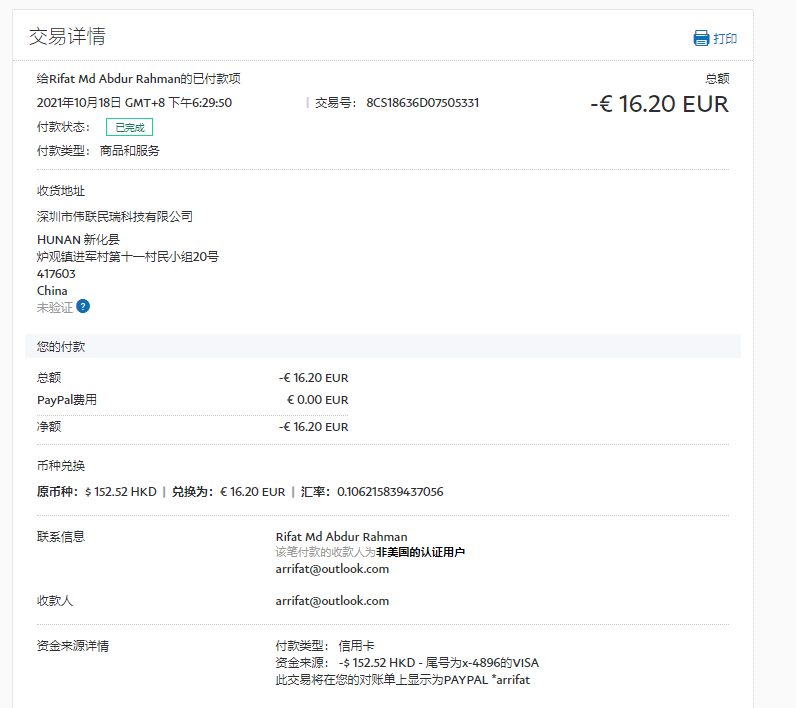Image resolution: width=796 pixels, height=708 pixels.
Task: Open the help icon beside 未验证
Action: pyautogui.click(x=83, y=306)
